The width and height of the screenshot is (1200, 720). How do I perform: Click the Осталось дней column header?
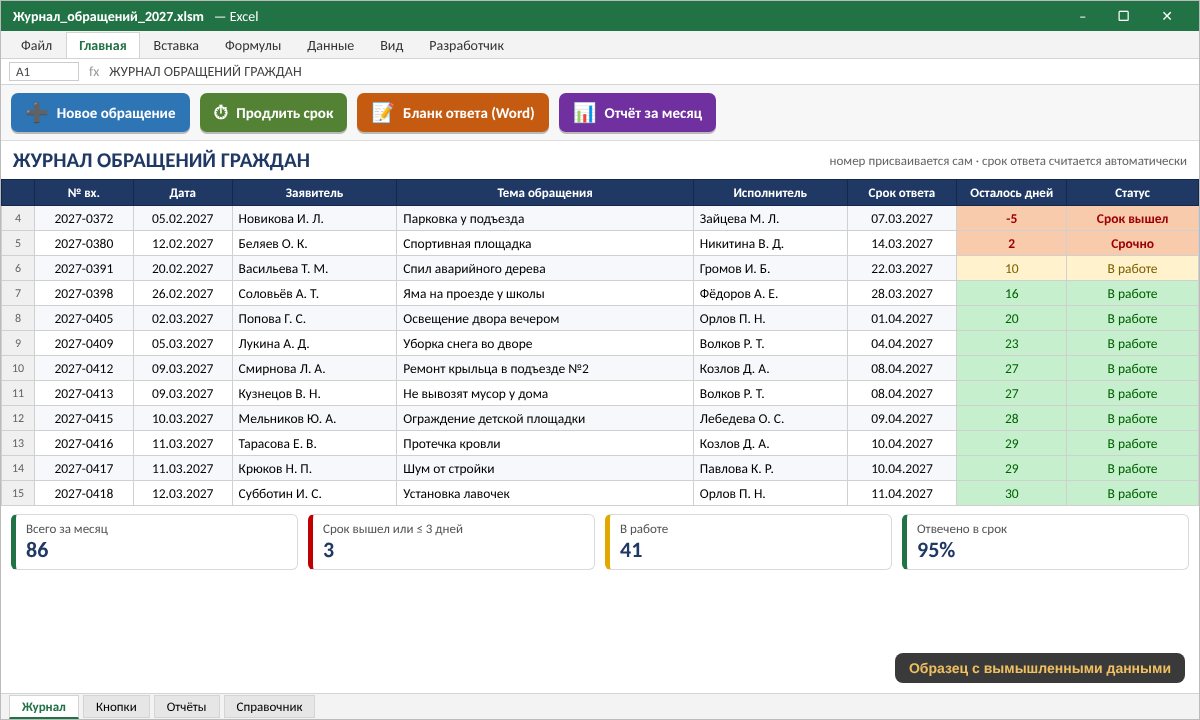pyautogui.click(x=1012, y=193)
